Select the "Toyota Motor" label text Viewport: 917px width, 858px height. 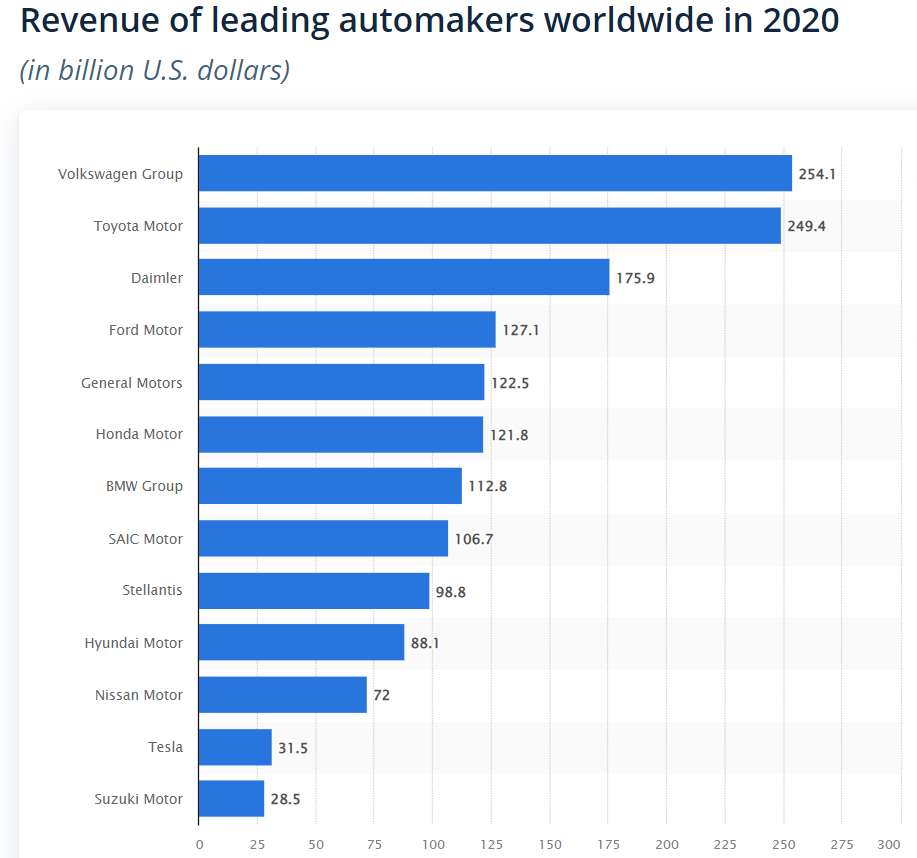pyautogui.click(x=139, y=226)
